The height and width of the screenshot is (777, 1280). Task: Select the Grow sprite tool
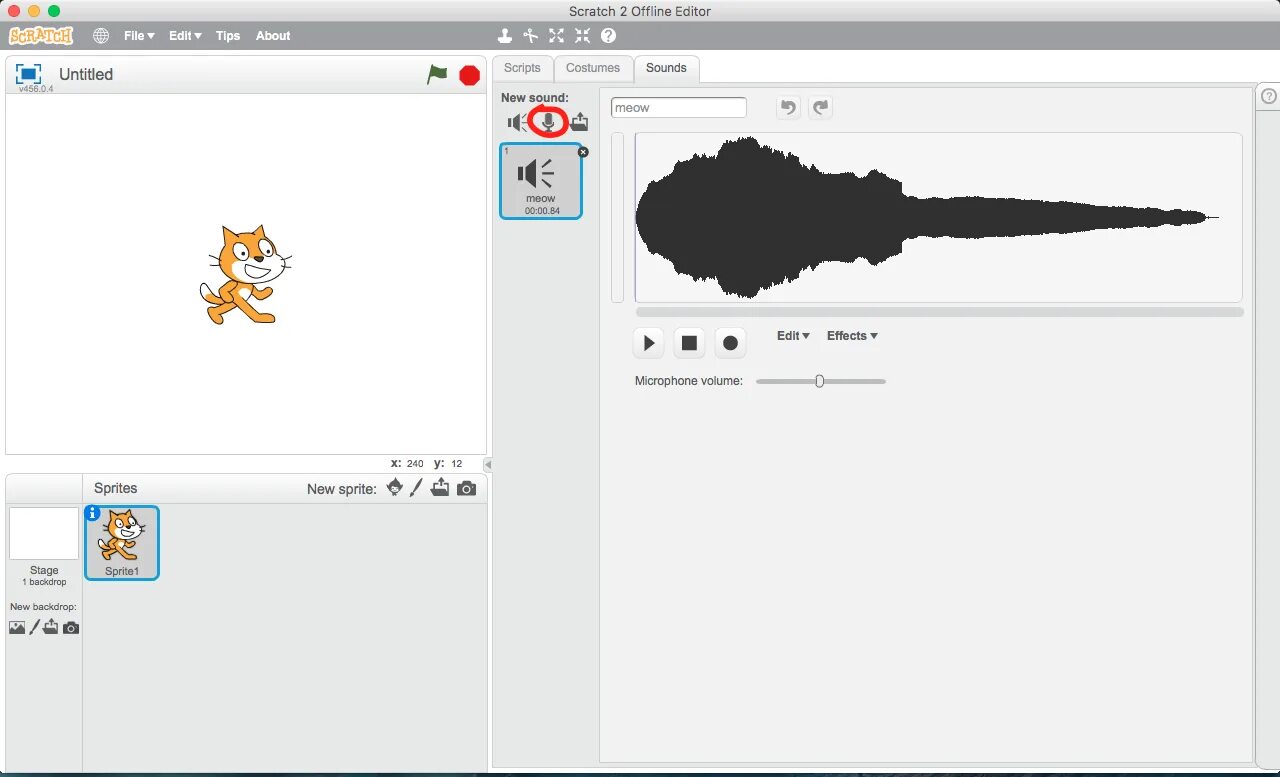(x=557, y=36)
